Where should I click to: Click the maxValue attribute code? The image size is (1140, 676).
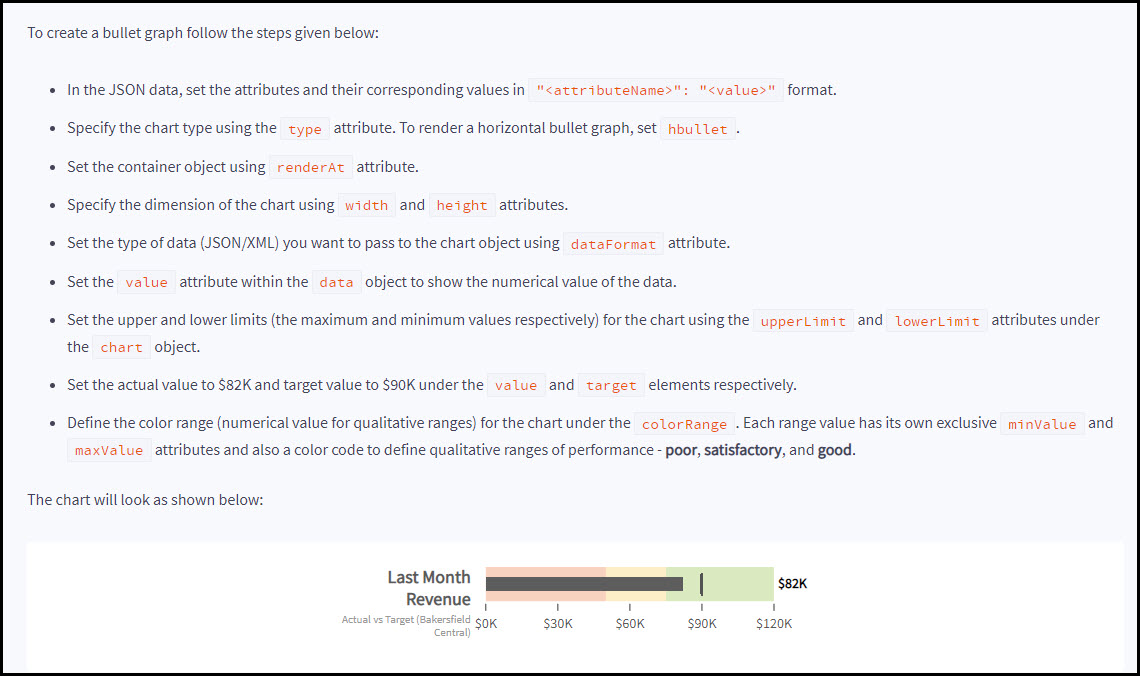[x=109, y=451]
